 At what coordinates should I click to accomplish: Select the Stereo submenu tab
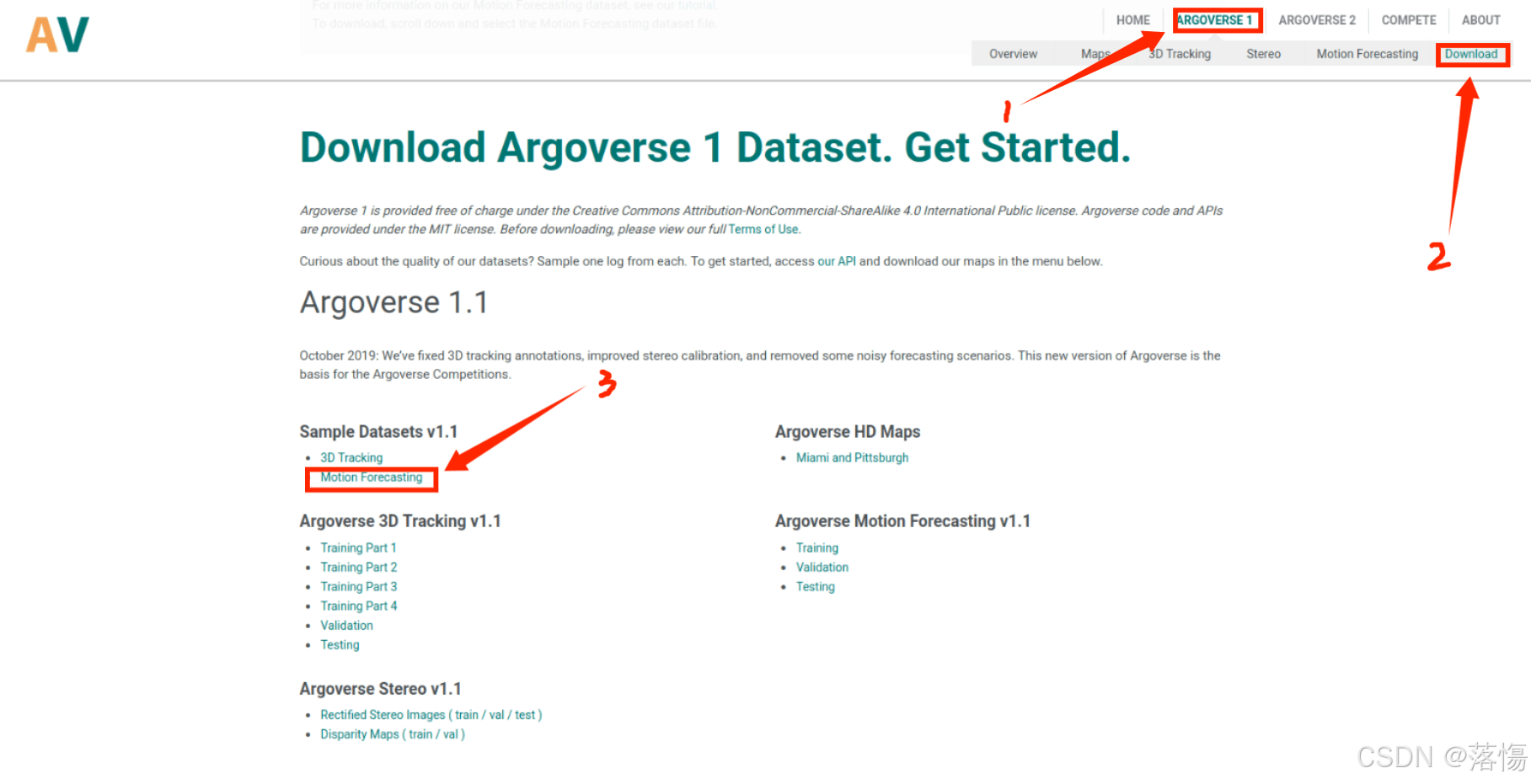(x=1263, y=54)
